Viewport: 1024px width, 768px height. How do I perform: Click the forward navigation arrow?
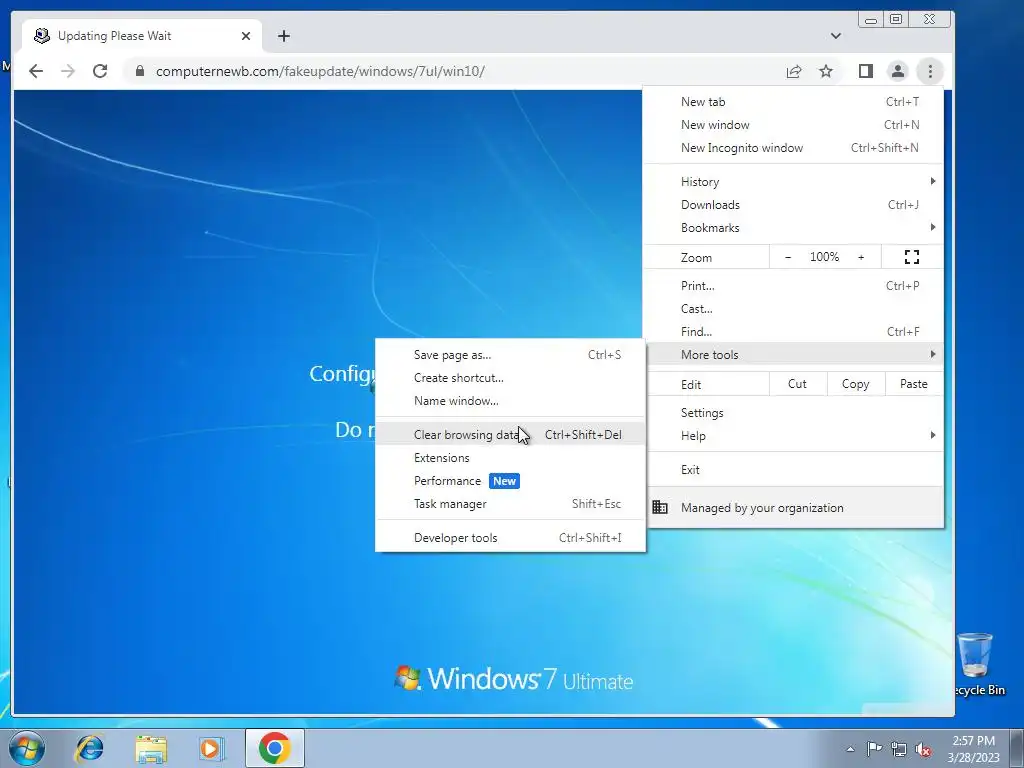[68, 71]
